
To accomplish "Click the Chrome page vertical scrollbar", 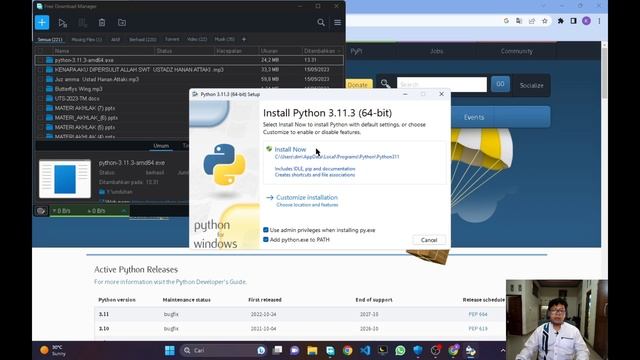I will tap(604, 73).
